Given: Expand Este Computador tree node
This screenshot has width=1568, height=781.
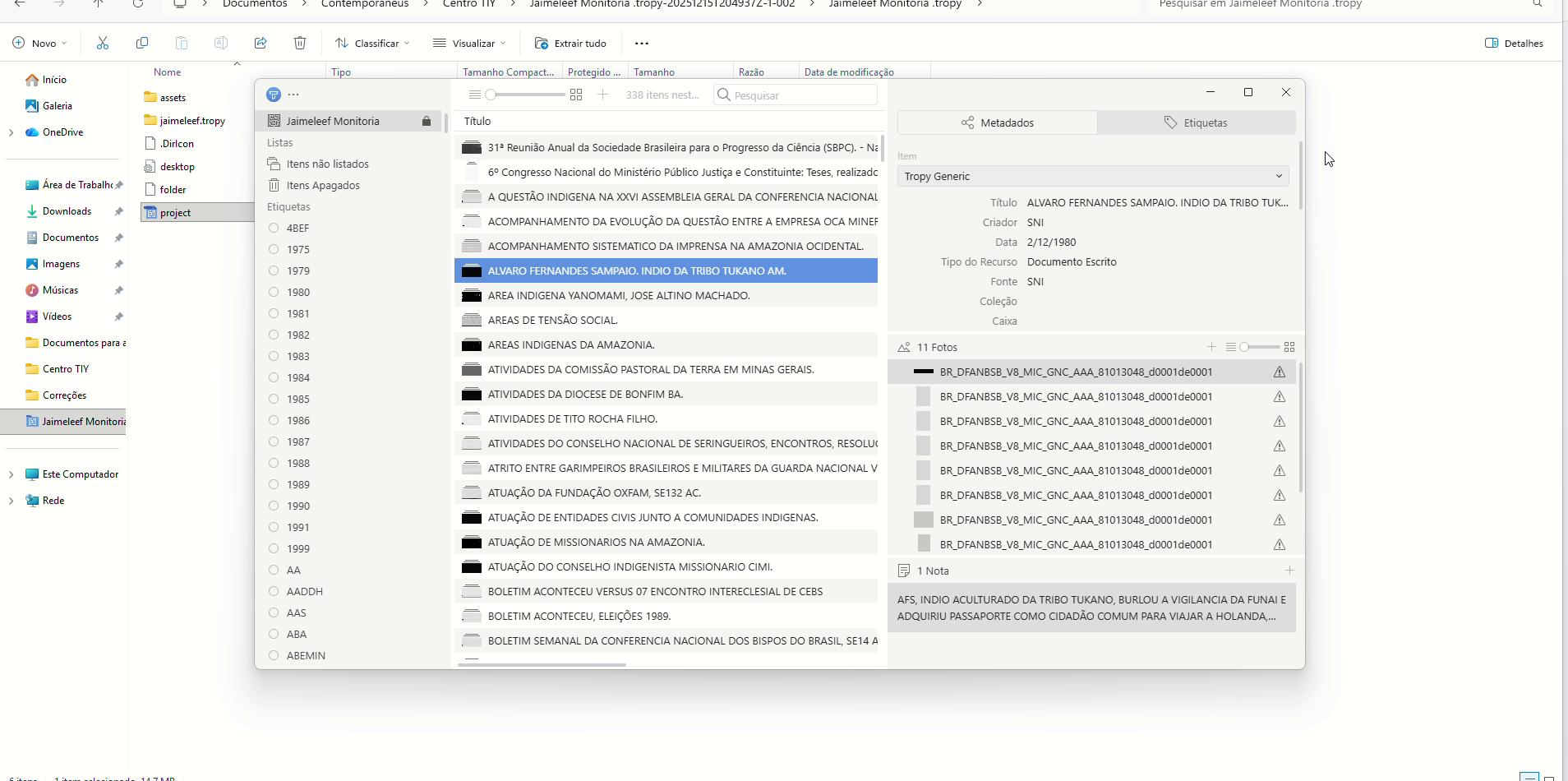Looking at the screenshot, I should [x=11, y=474].
